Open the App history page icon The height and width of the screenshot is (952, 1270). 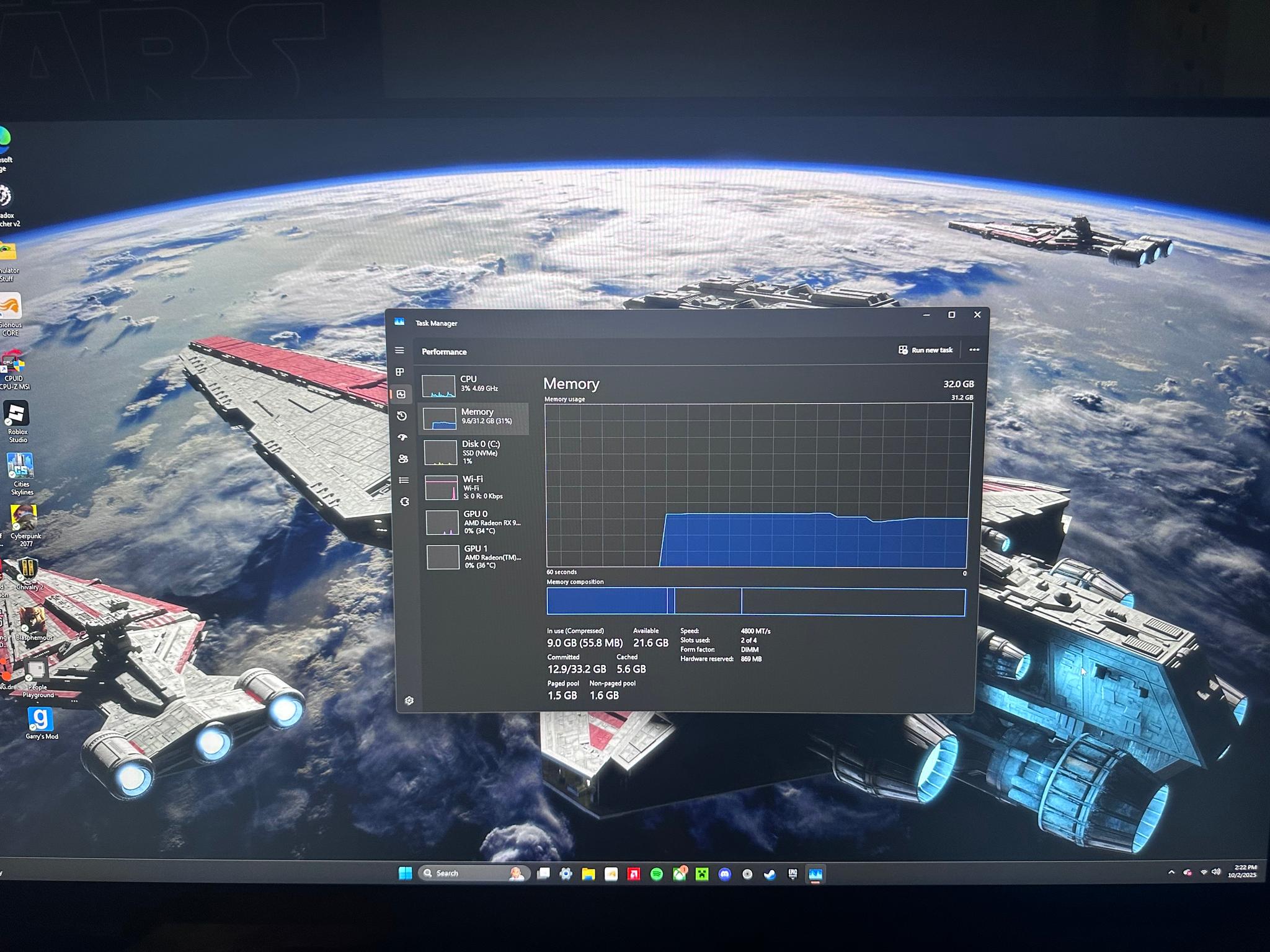[x=402, y=416]
